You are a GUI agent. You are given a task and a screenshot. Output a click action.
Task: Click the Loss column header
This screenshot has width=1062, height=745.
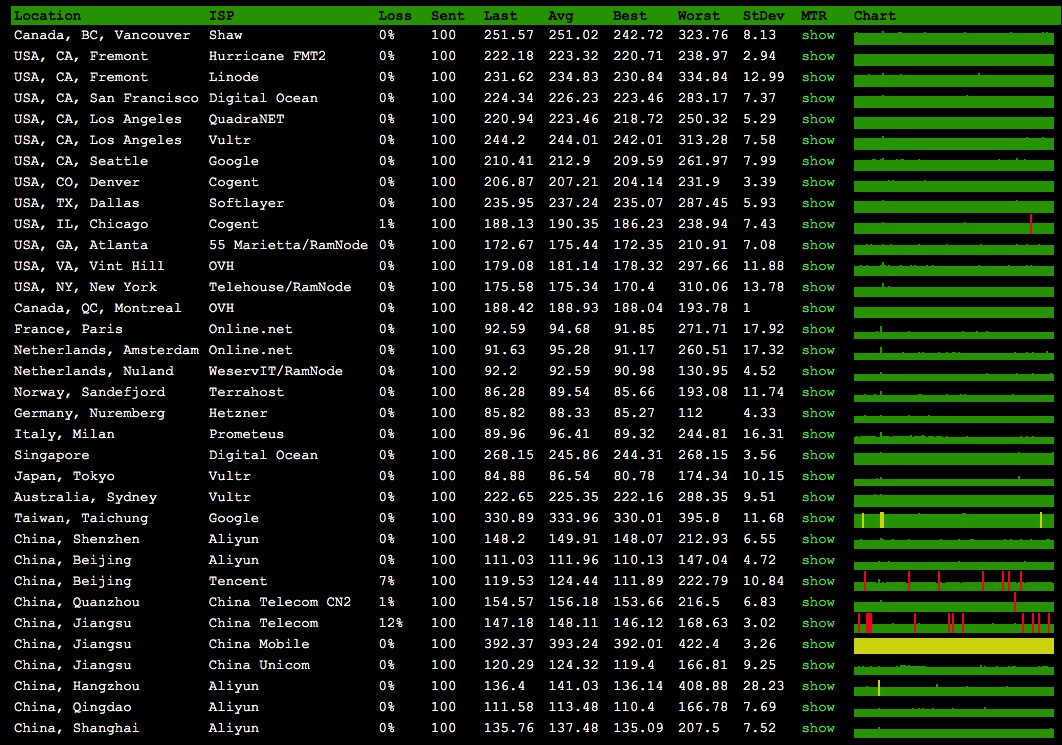[x=395, y=16]
